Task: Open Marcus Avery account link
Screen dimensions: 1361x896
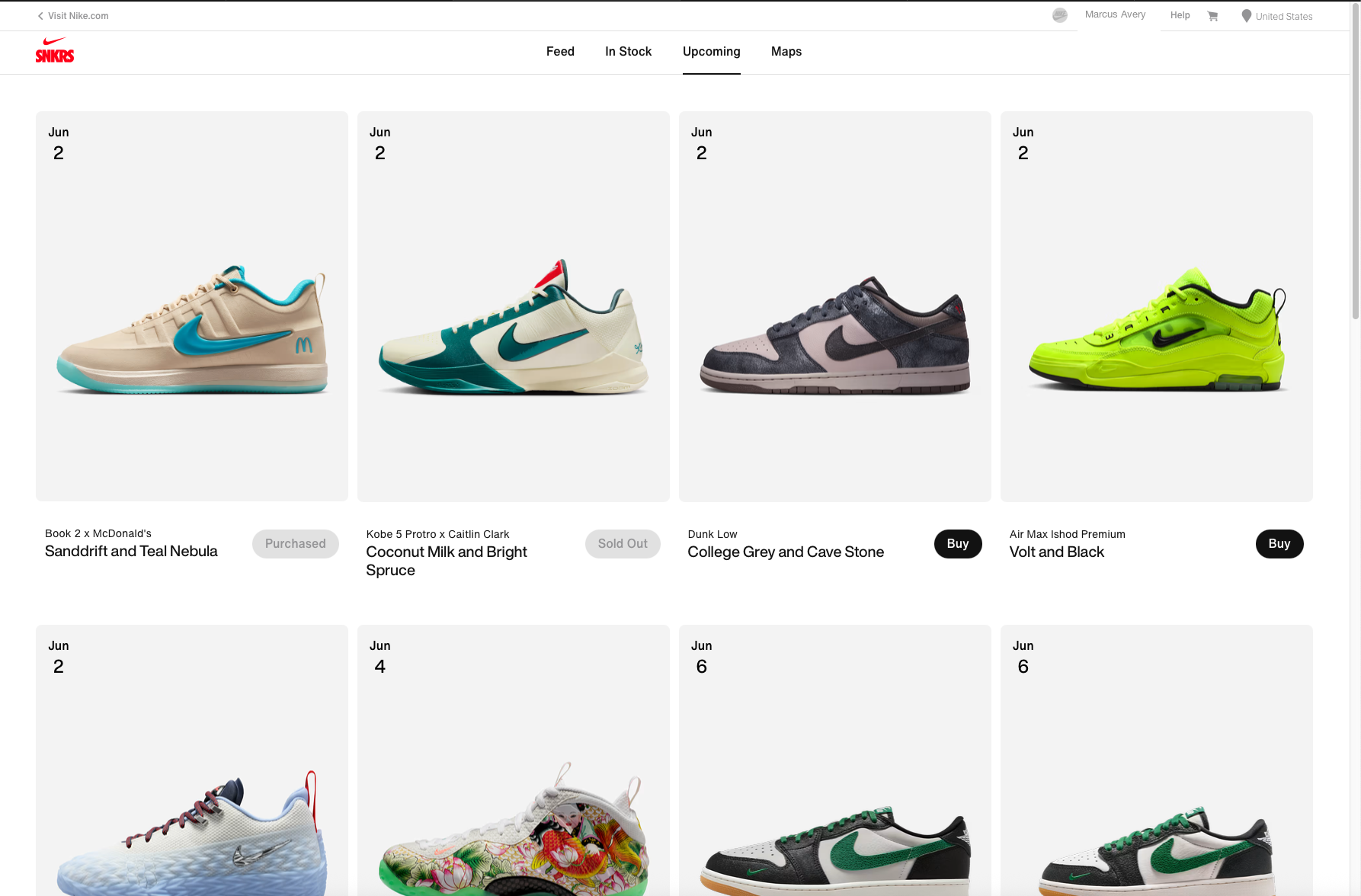Action: point(1115,14)
